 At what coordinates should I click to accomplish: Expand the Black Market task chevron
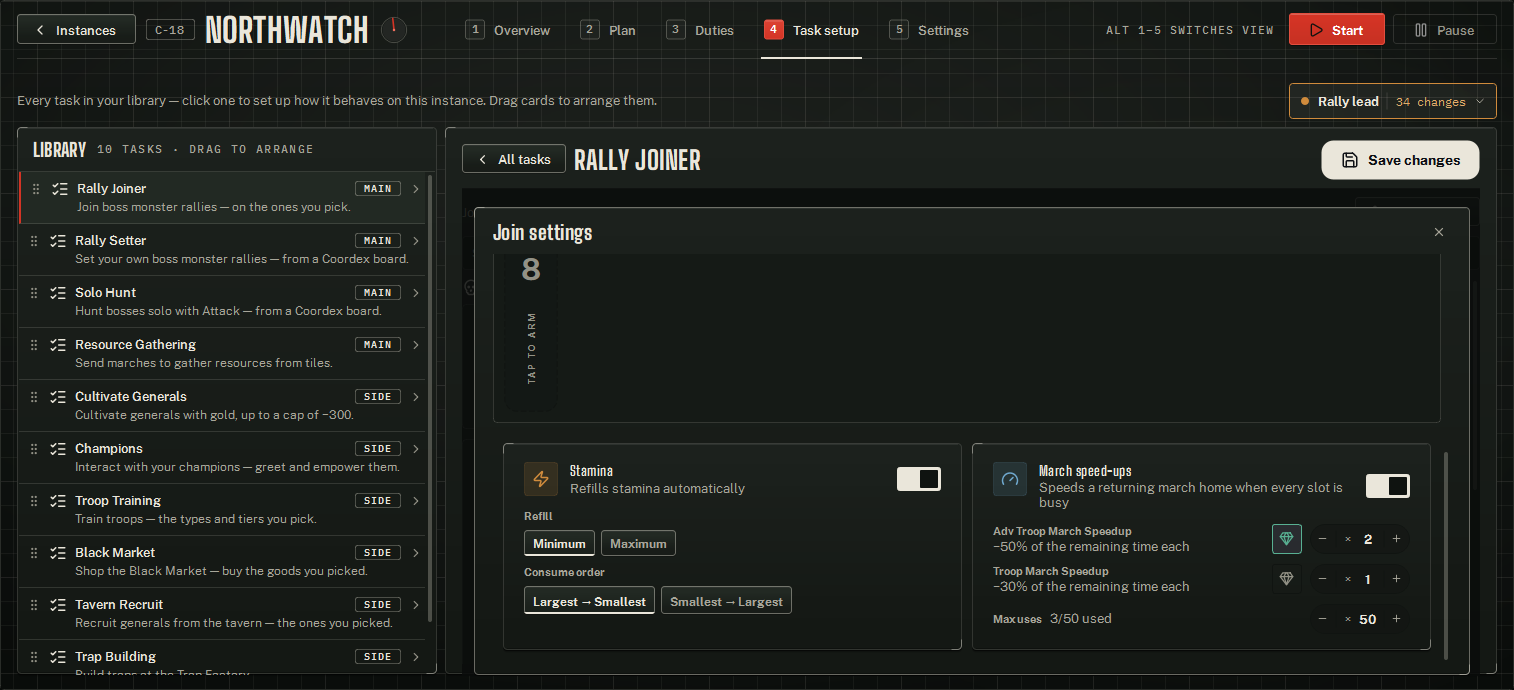[415, 553]
